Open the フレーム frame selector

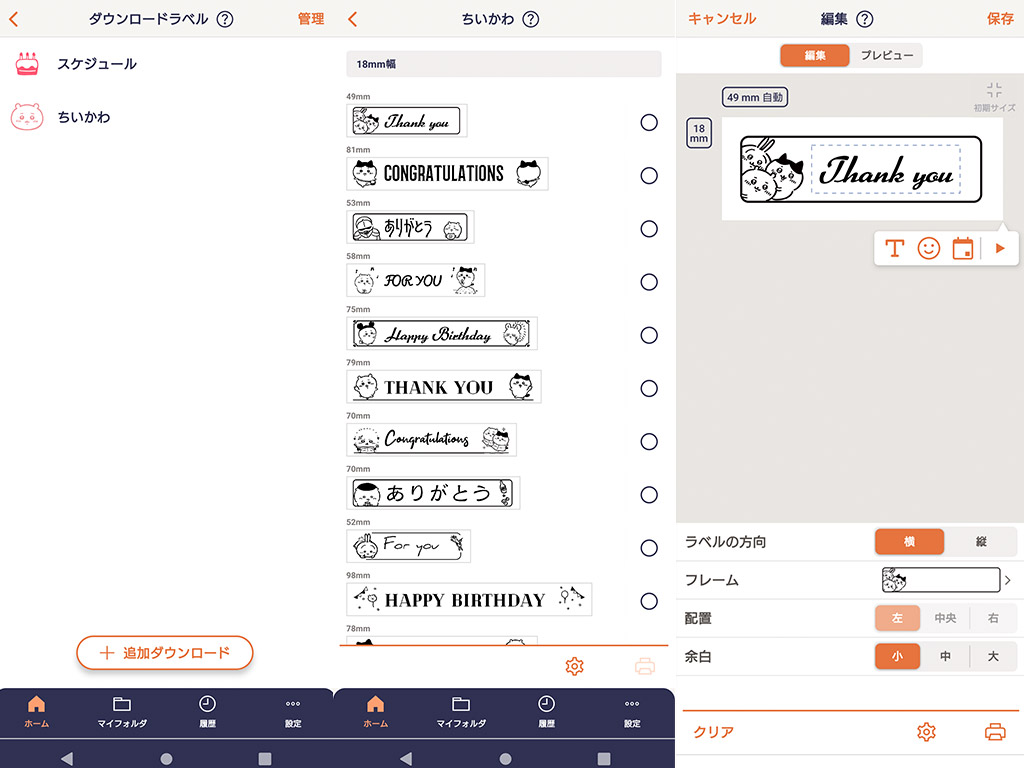click(849, 580)
